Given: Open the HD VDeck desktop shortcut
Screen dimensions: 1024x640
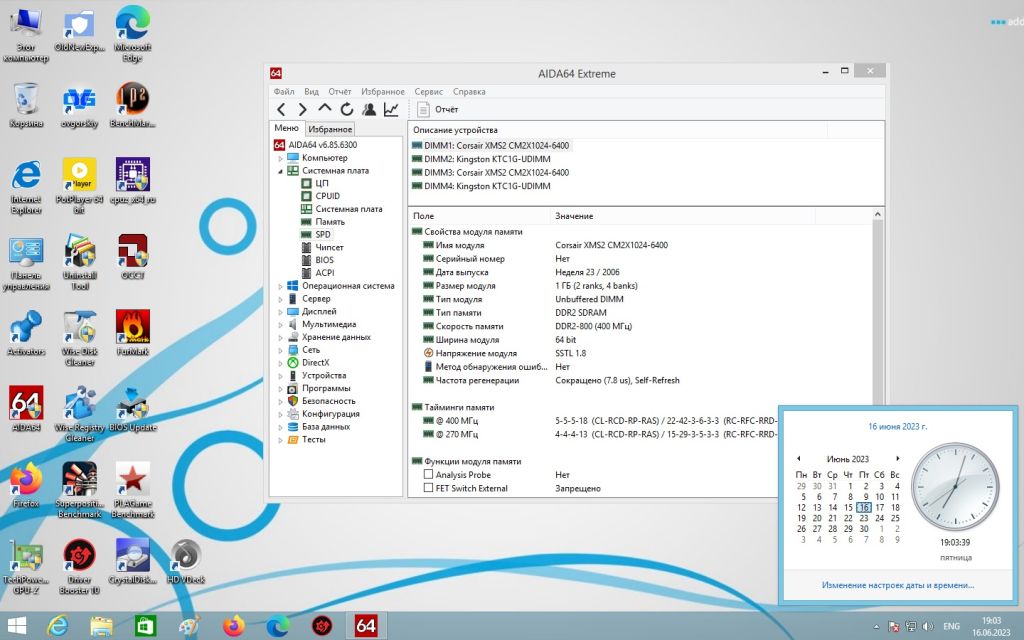Looking at the screenshot, I should tap(186, 560).
